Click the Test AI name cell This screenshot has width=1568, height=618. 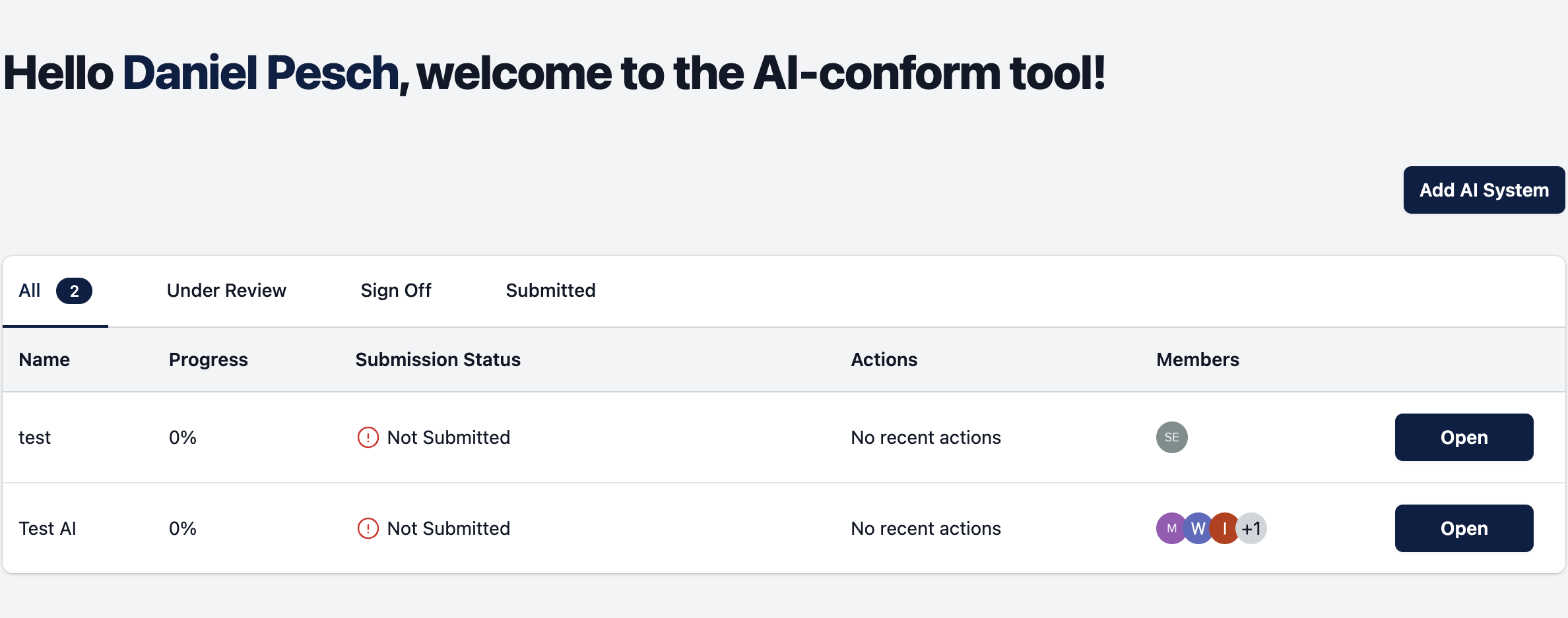click(x=48, y=528)
